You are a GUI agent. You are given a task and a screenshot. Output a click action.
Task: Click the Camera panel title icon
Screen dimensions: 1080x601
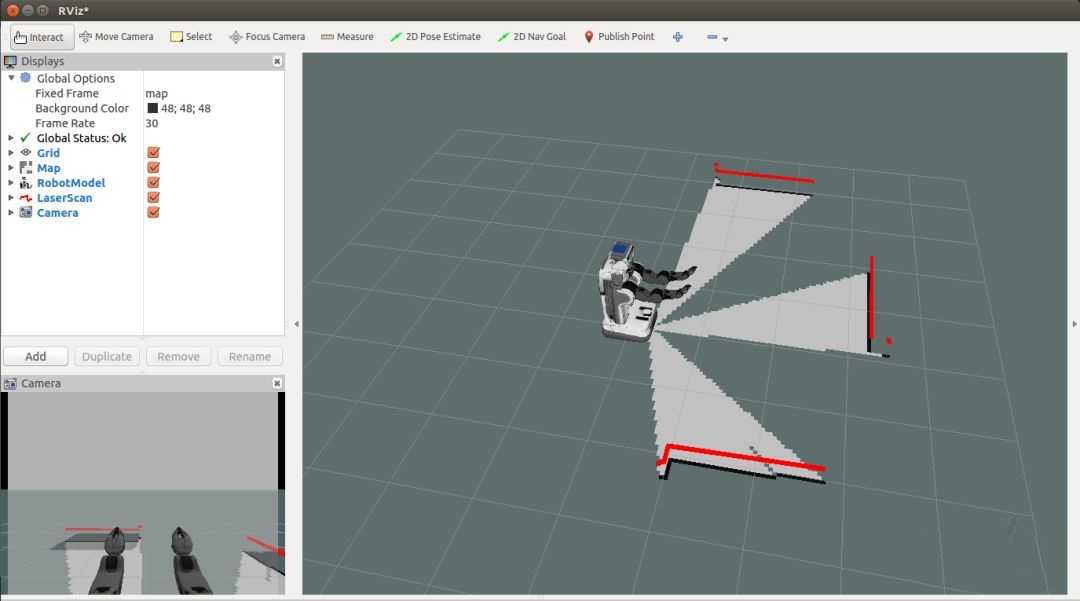pos(10,383)
